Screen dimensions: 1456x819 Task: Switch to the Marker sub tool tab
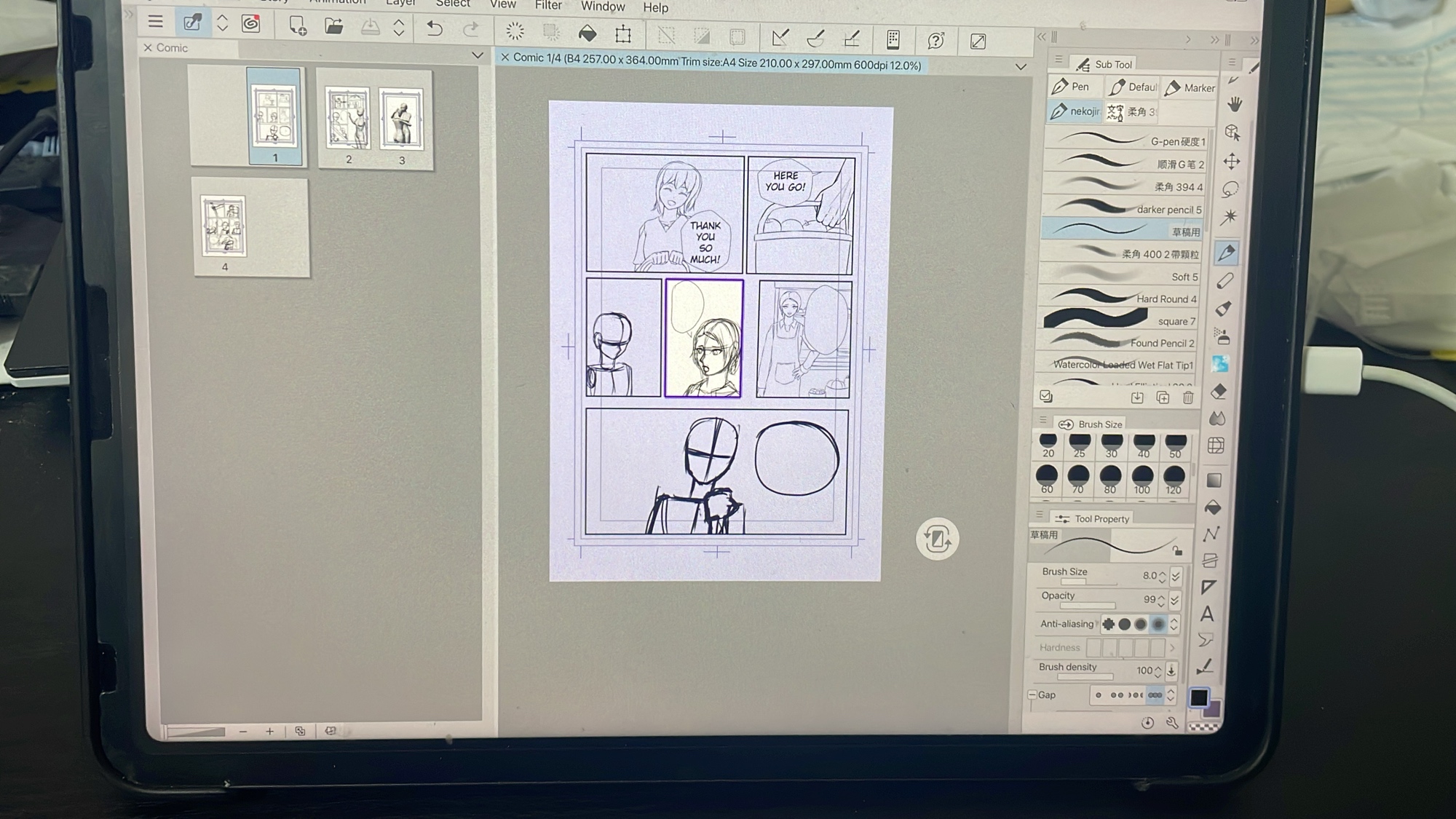point(1190,87)
